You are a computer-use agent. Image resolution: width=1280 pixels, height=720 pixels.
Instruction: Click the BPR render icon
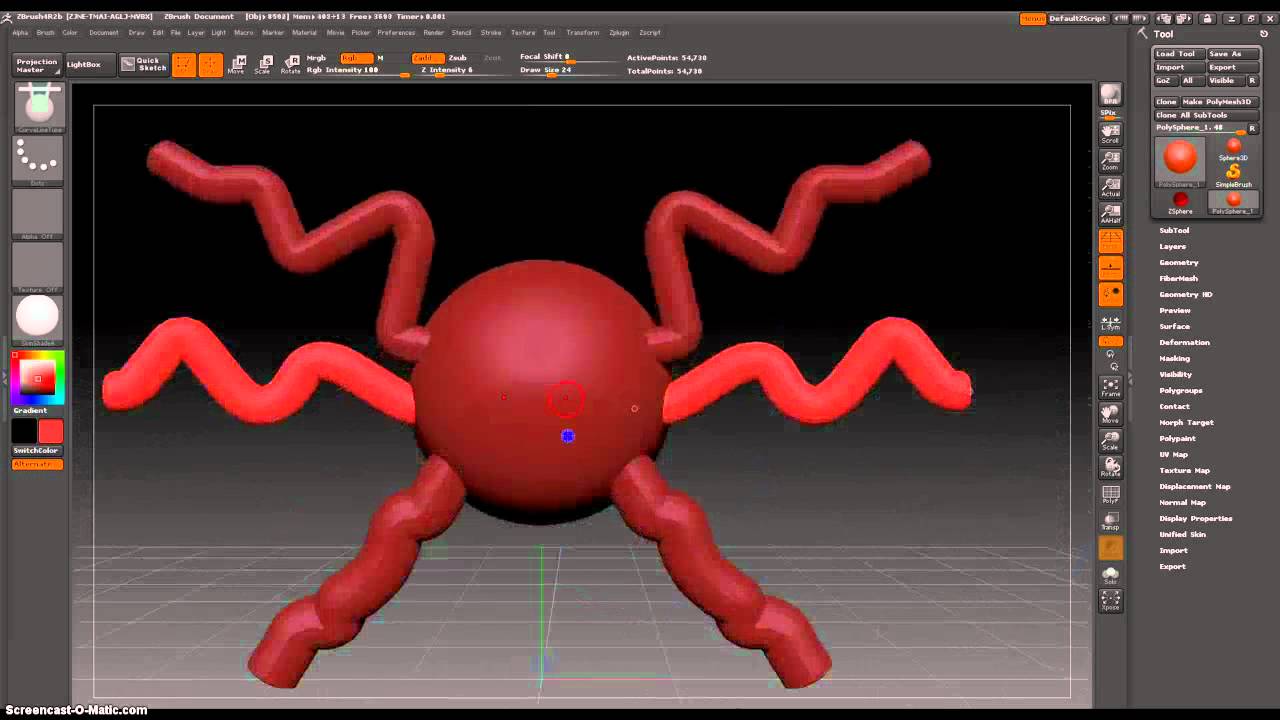pos(1110,95)
